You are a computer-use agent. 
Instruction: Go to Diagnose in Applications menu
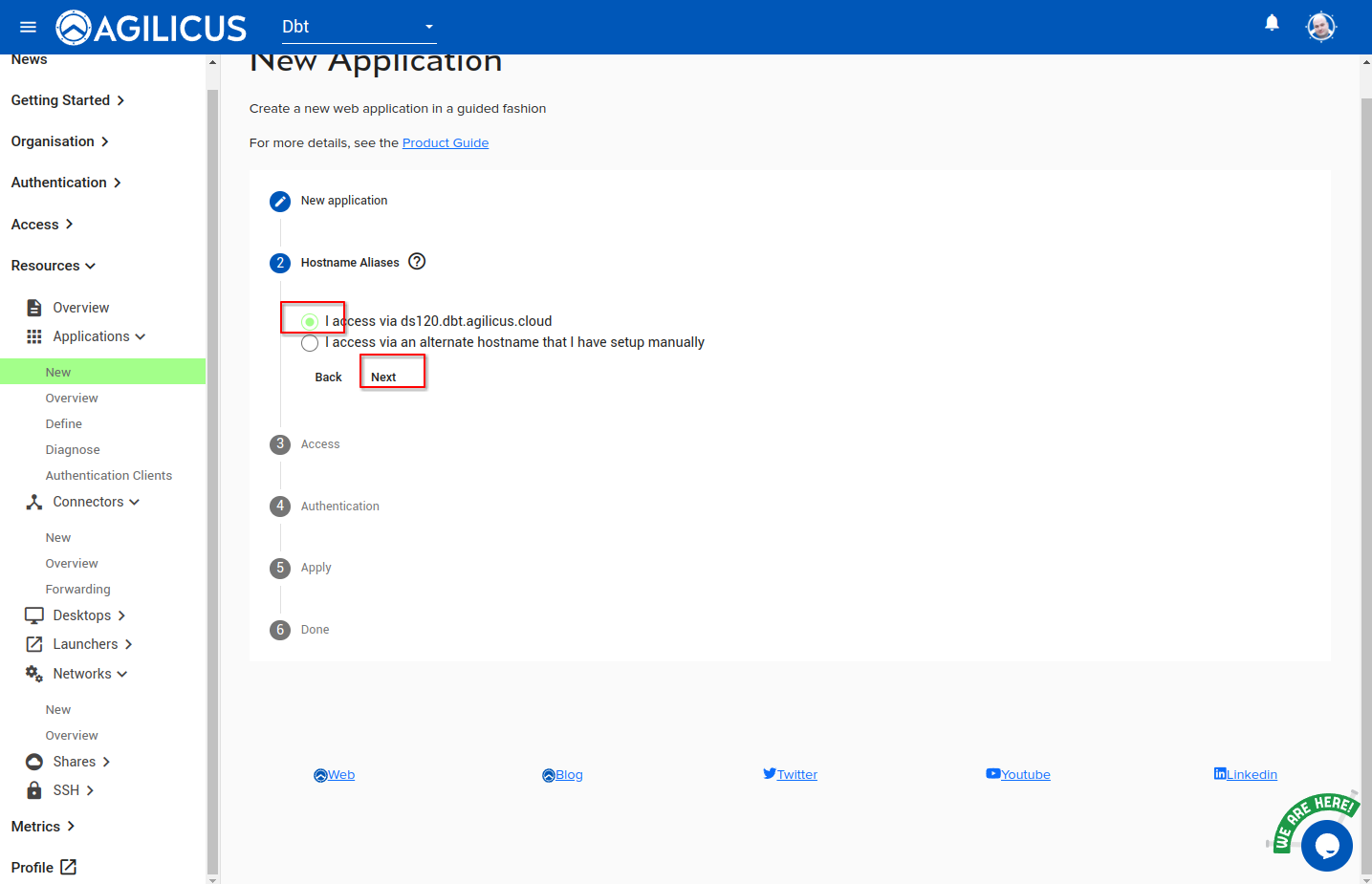(73, 449)
